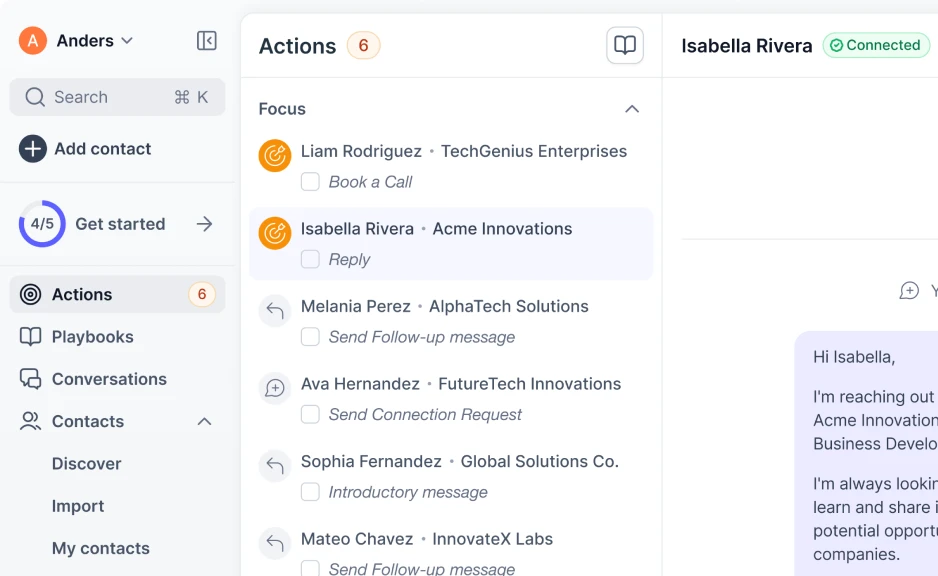Viewport: 938px width, 576px height.
Task: Open the playbook book button in Actions header
Action: pos(625,45)
